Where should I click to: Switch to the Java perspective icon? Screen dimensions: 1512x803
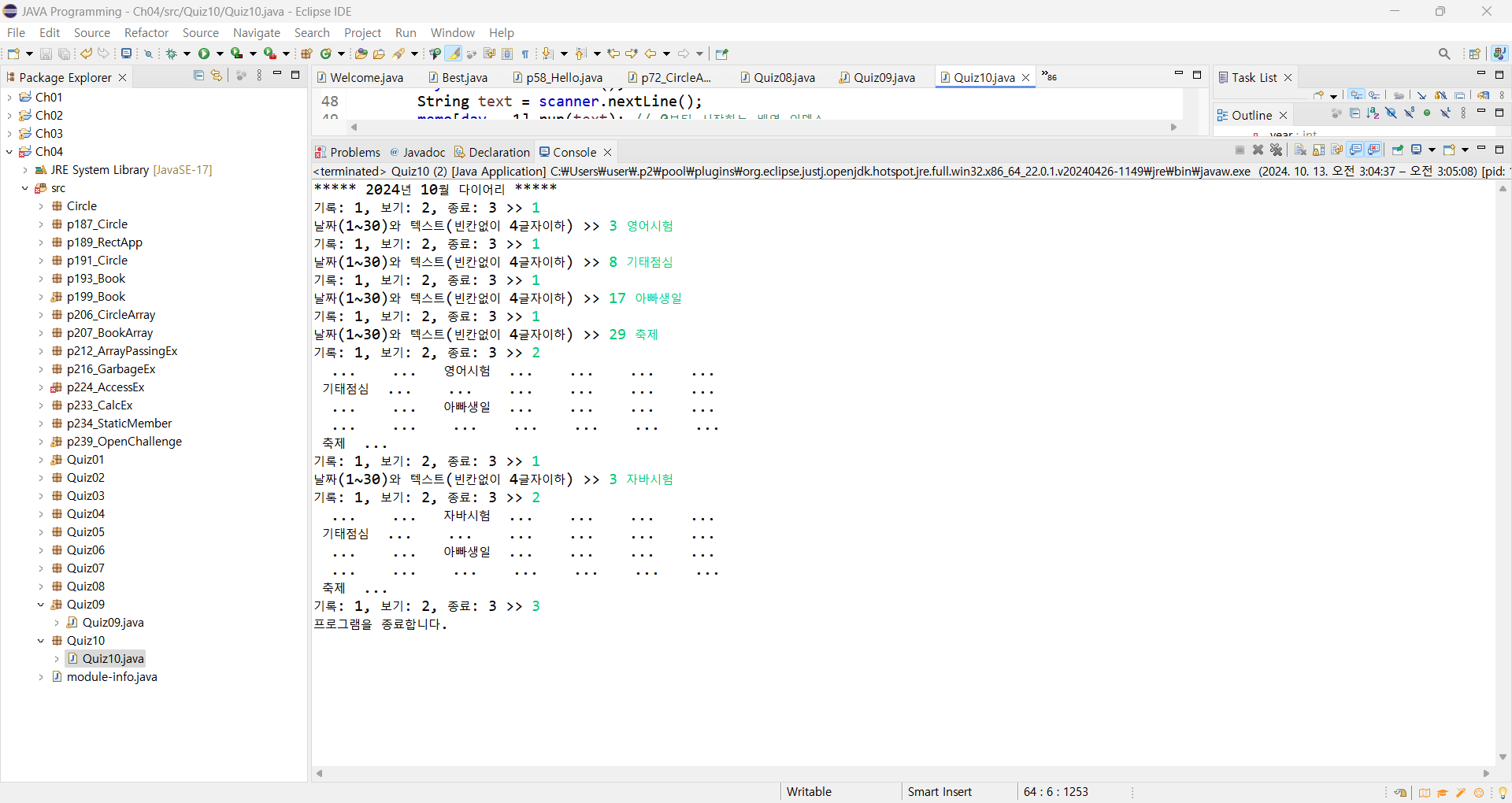coord(1499,54)
